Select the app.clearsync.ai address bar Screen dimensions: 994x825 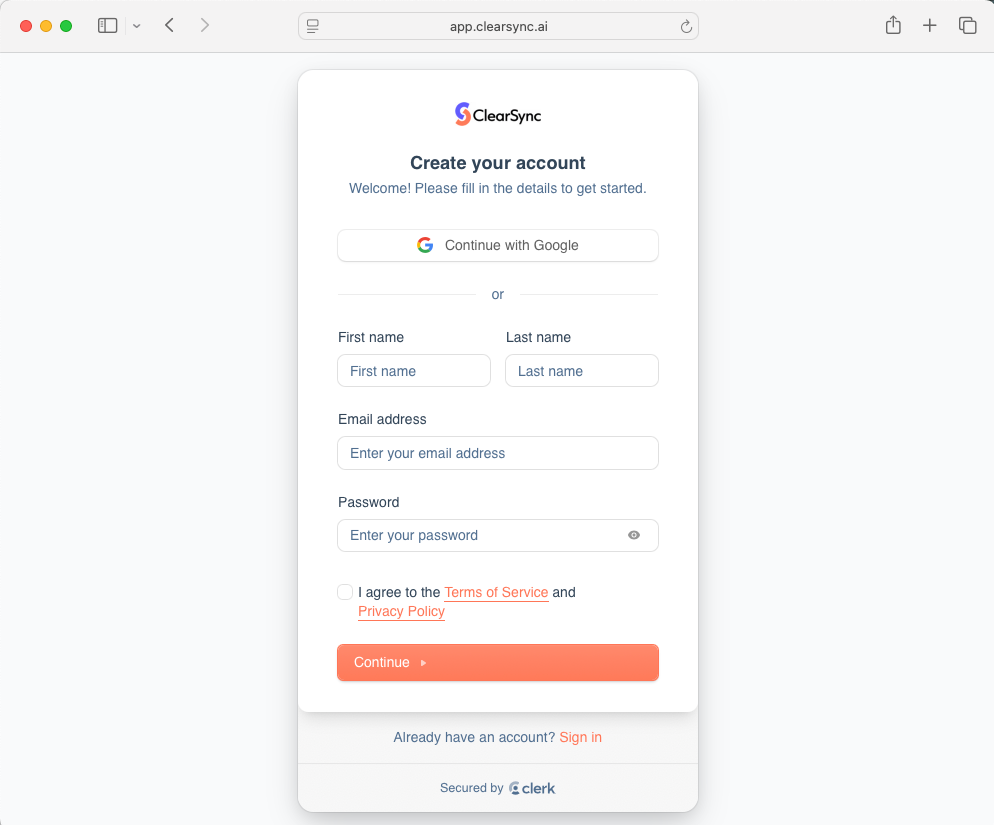click(498, 27)
